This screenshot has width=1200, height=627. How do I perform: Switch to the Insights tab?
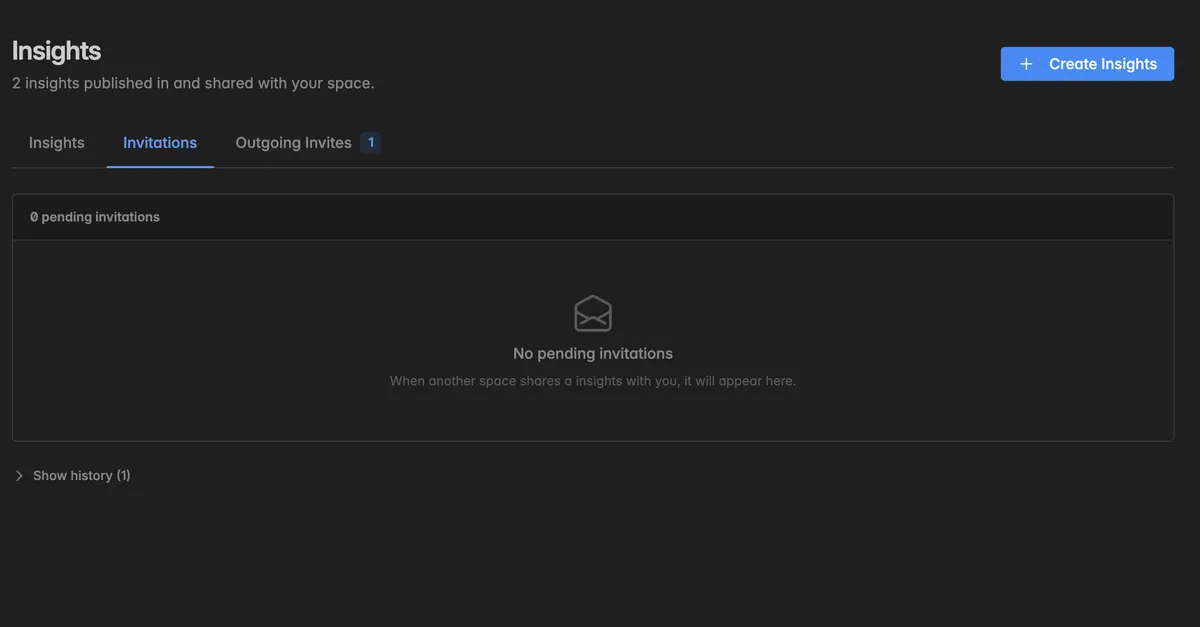(x=57, y=143)
